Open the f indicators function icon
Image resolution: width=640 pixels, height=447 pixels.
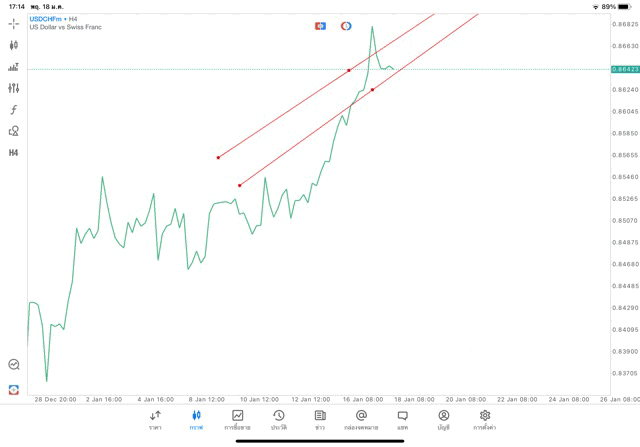(x=13, y=110)
